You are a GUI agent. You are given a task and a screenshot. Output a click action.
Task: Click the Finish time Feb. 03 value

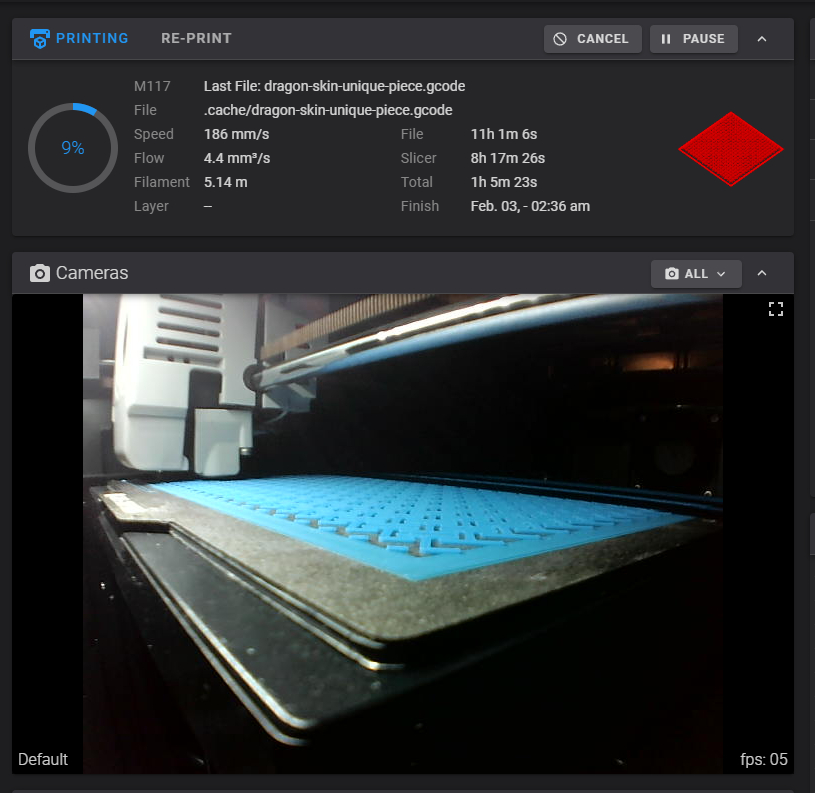pyautogui.click(x=530, y=206)
